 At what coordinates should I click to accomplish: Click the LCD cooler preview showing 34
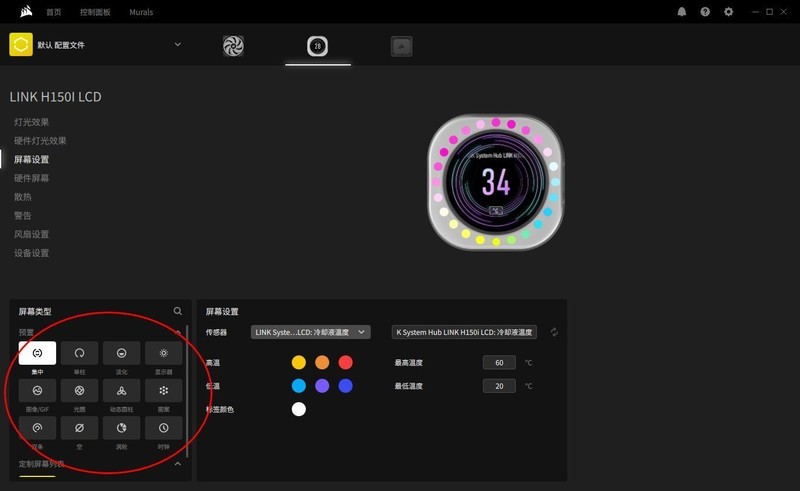(x=495, y=182)
